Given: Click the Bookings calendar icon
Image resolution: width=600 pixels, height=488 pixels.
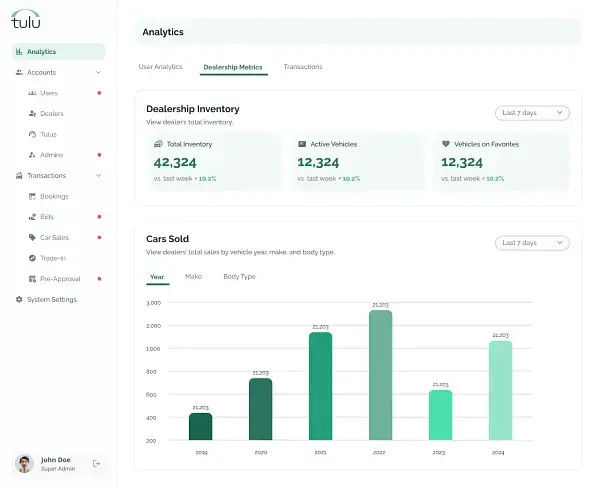Looking at the screenshot, I should (x=32, y=196).
